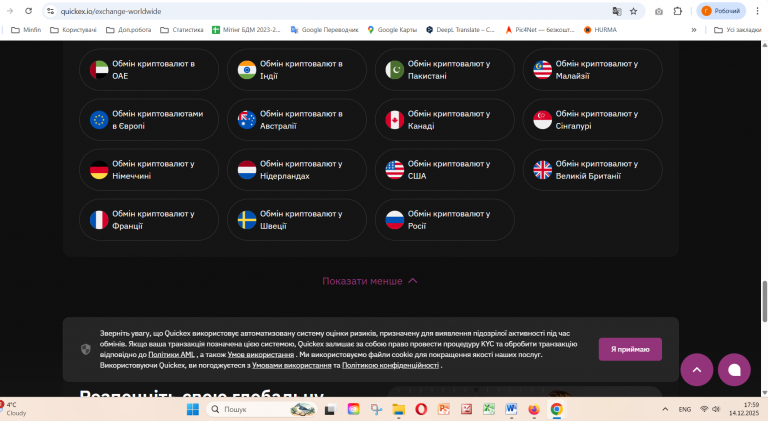Click the France flag icon
Viewport: 768px width, 421px height.
coord(99,220)
